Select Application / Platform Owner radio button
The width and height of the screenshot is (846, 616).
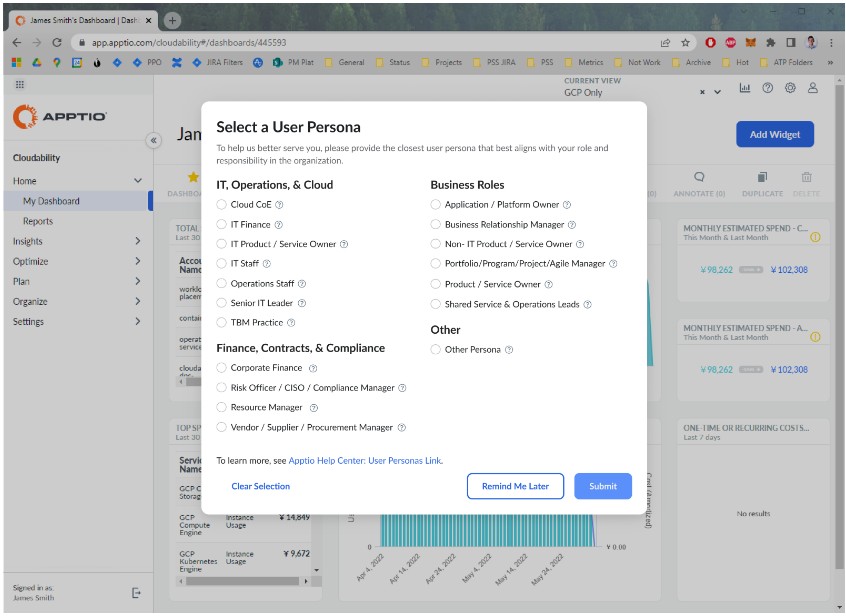tap(435, 205)
